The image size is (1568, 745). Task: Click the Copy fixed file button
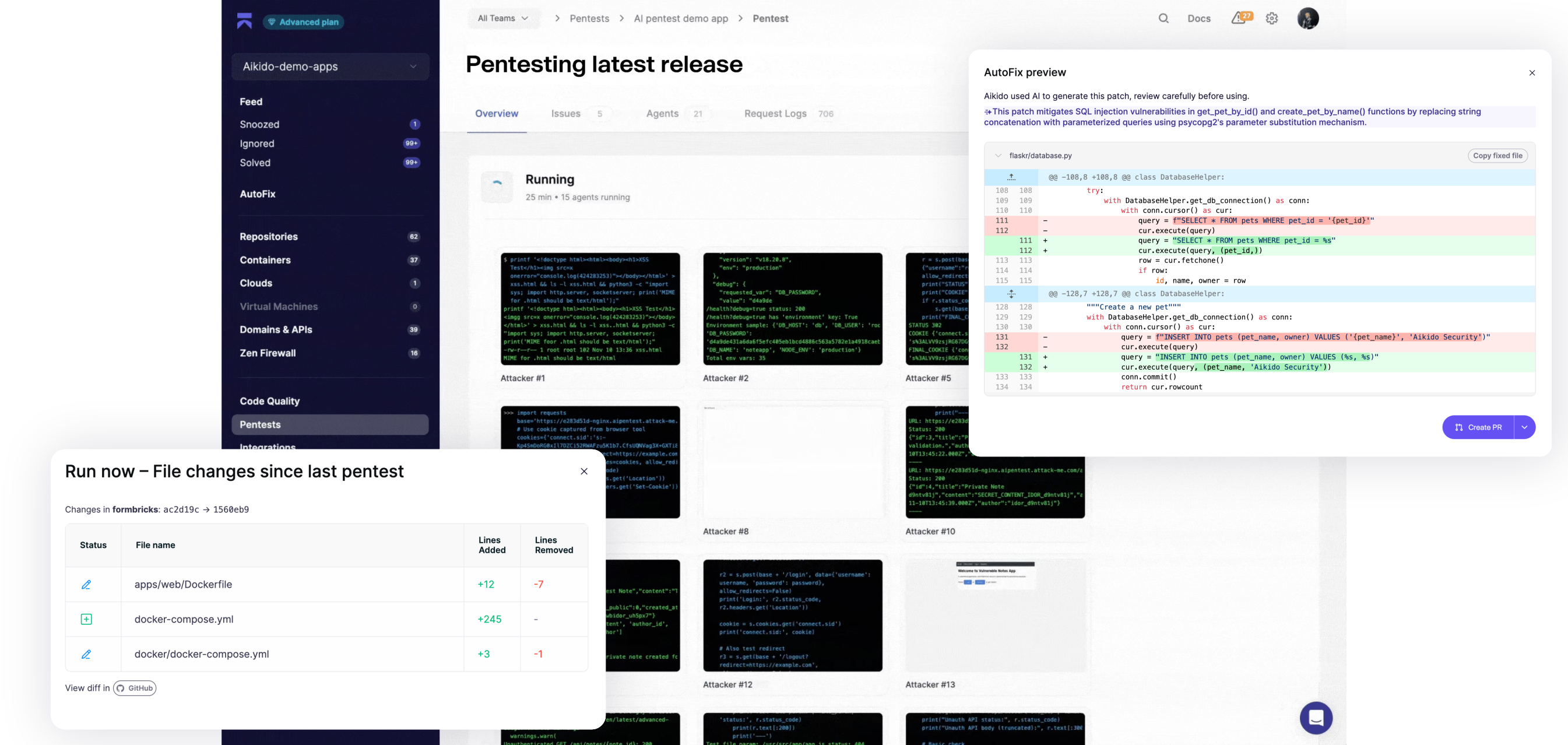point(1497,156)
